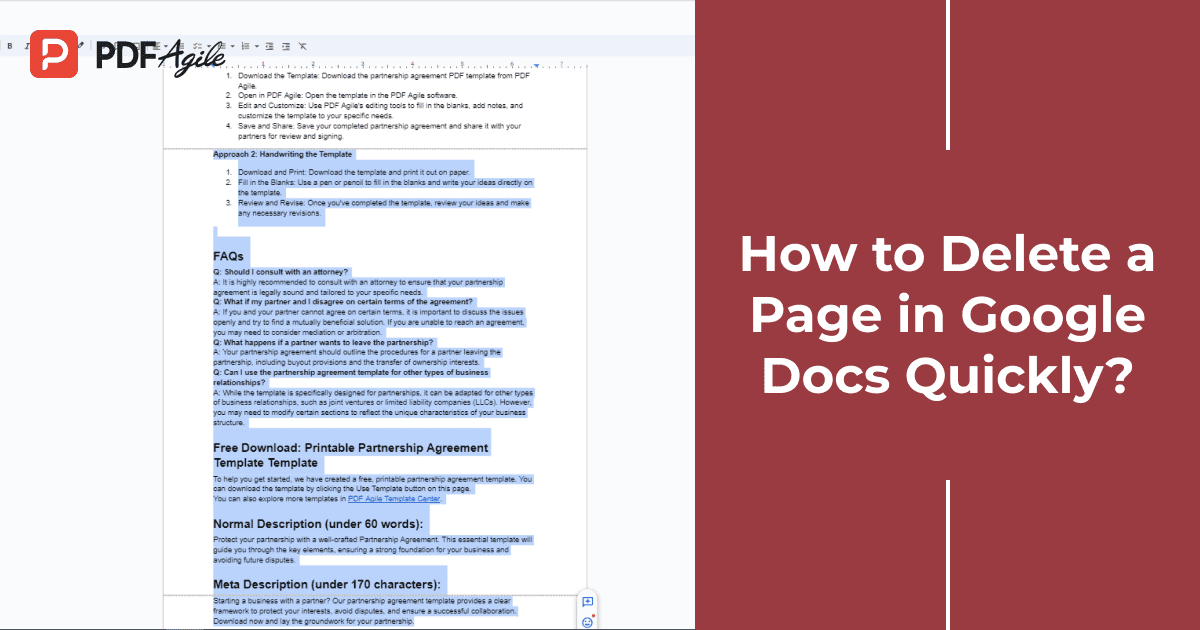The height and width of the screenshot is (630, 1200).
Task: Open the PDF Agile Template Center link
Action: click(x=394, y=498)
